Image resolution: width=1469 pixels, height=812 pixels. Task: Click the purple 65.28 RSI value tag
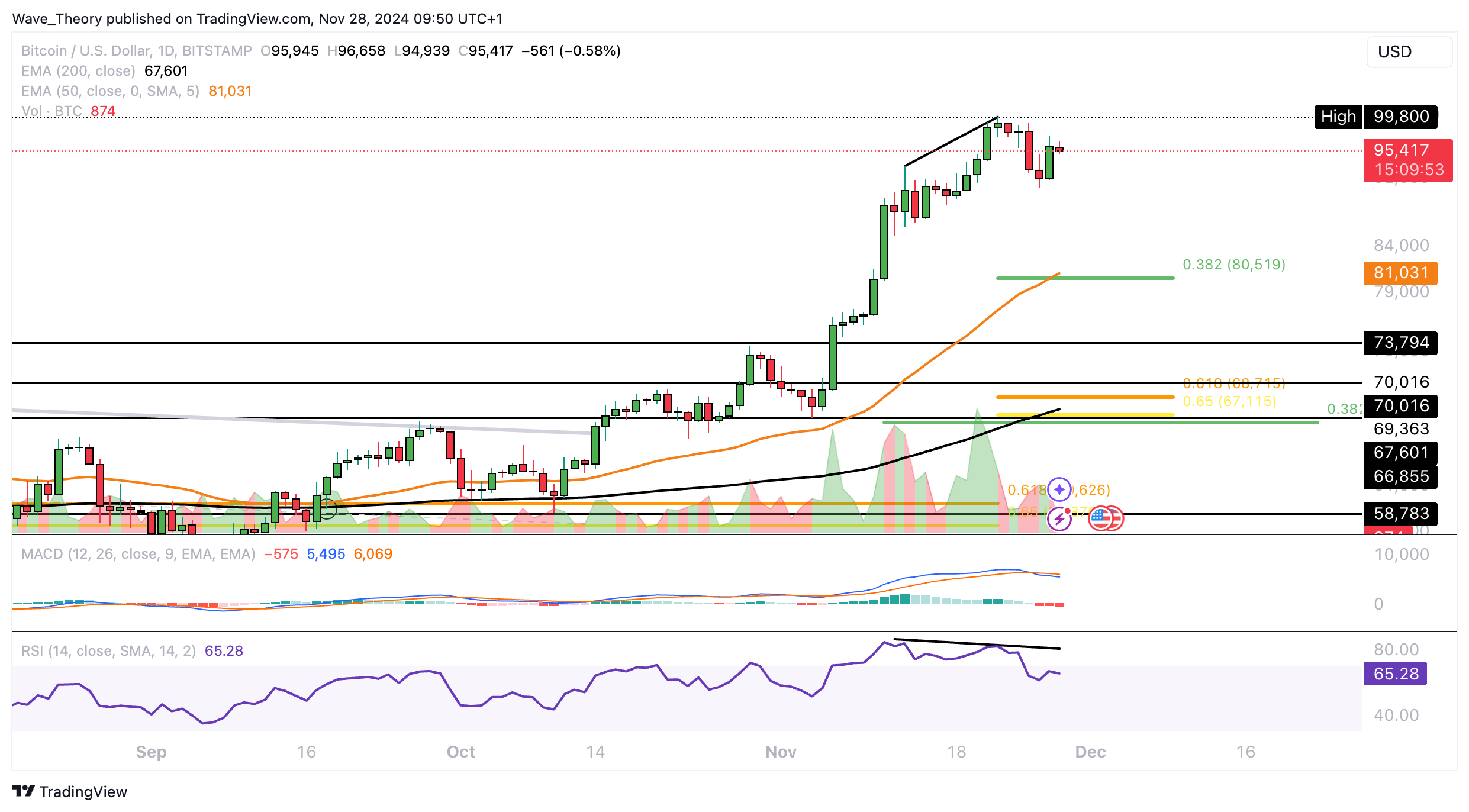tap(1394, 674)
